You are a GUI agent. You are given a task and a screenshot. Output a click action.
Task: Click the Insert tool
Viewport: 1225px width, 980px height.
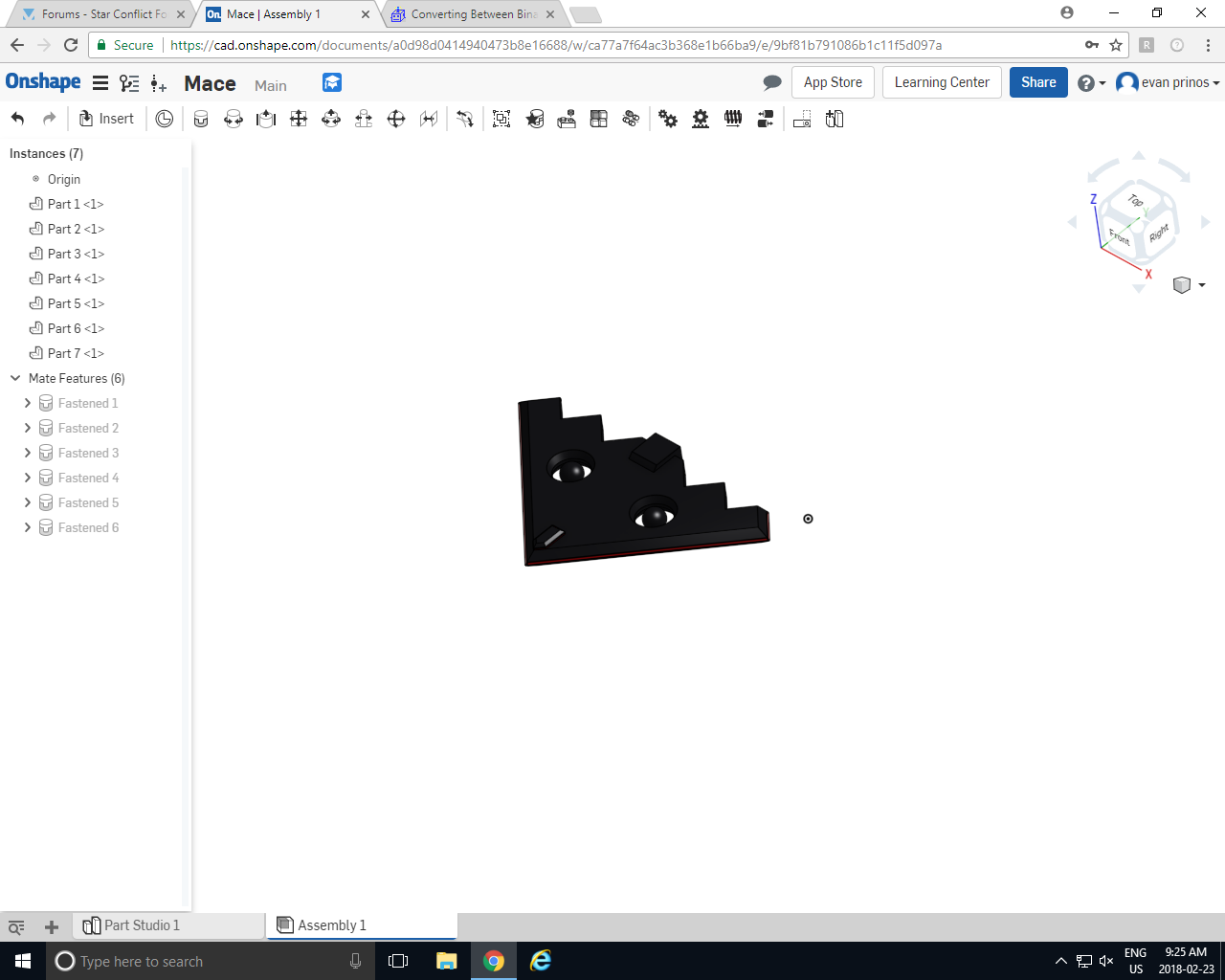(x=106, y=118)
